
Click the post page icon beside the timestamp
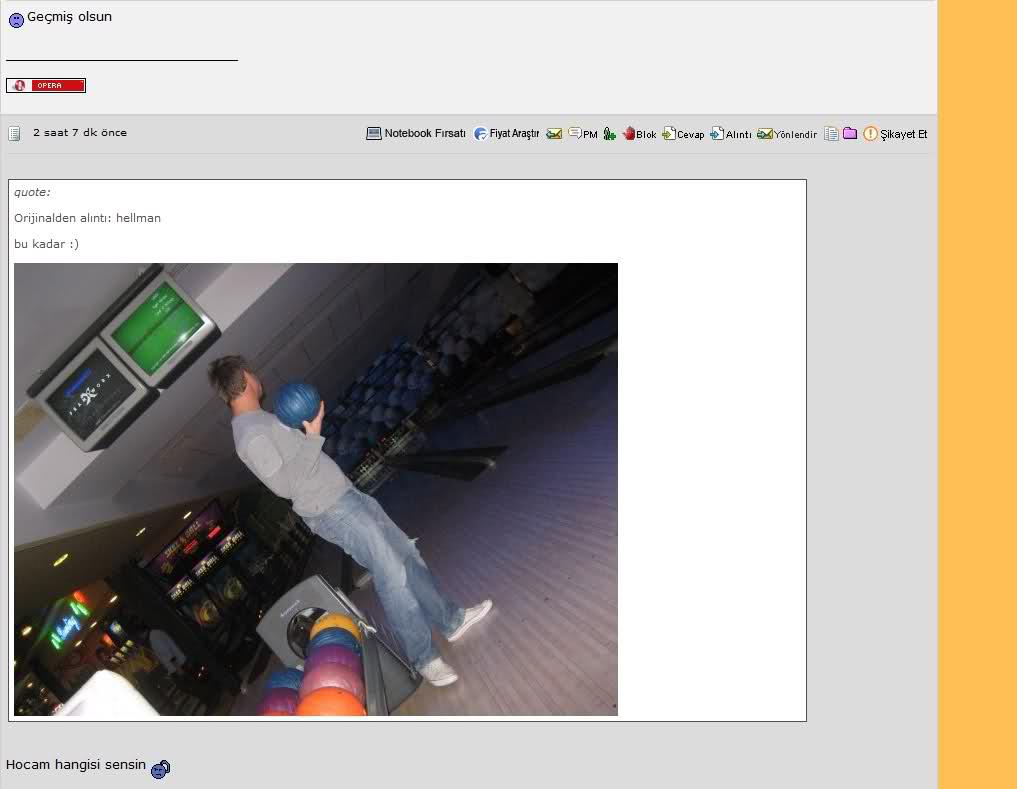15,133
